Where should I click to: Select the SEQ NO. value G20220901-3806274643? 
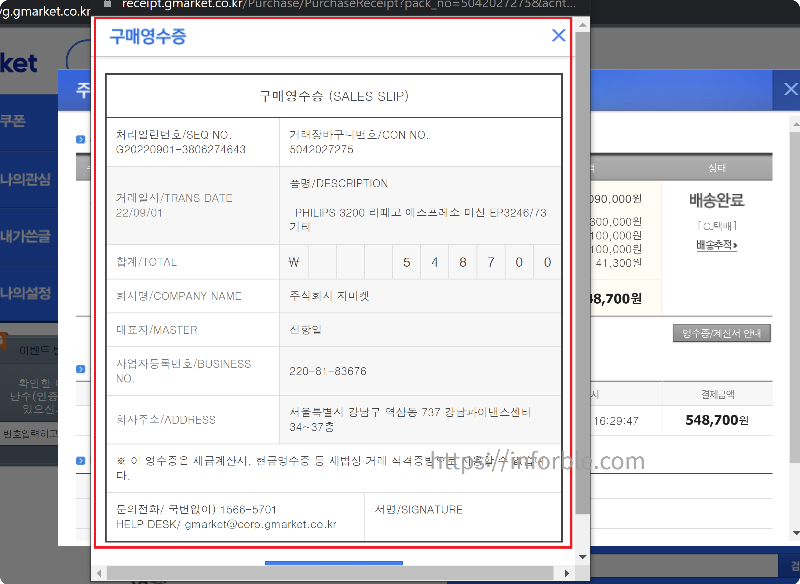point(181,149)
